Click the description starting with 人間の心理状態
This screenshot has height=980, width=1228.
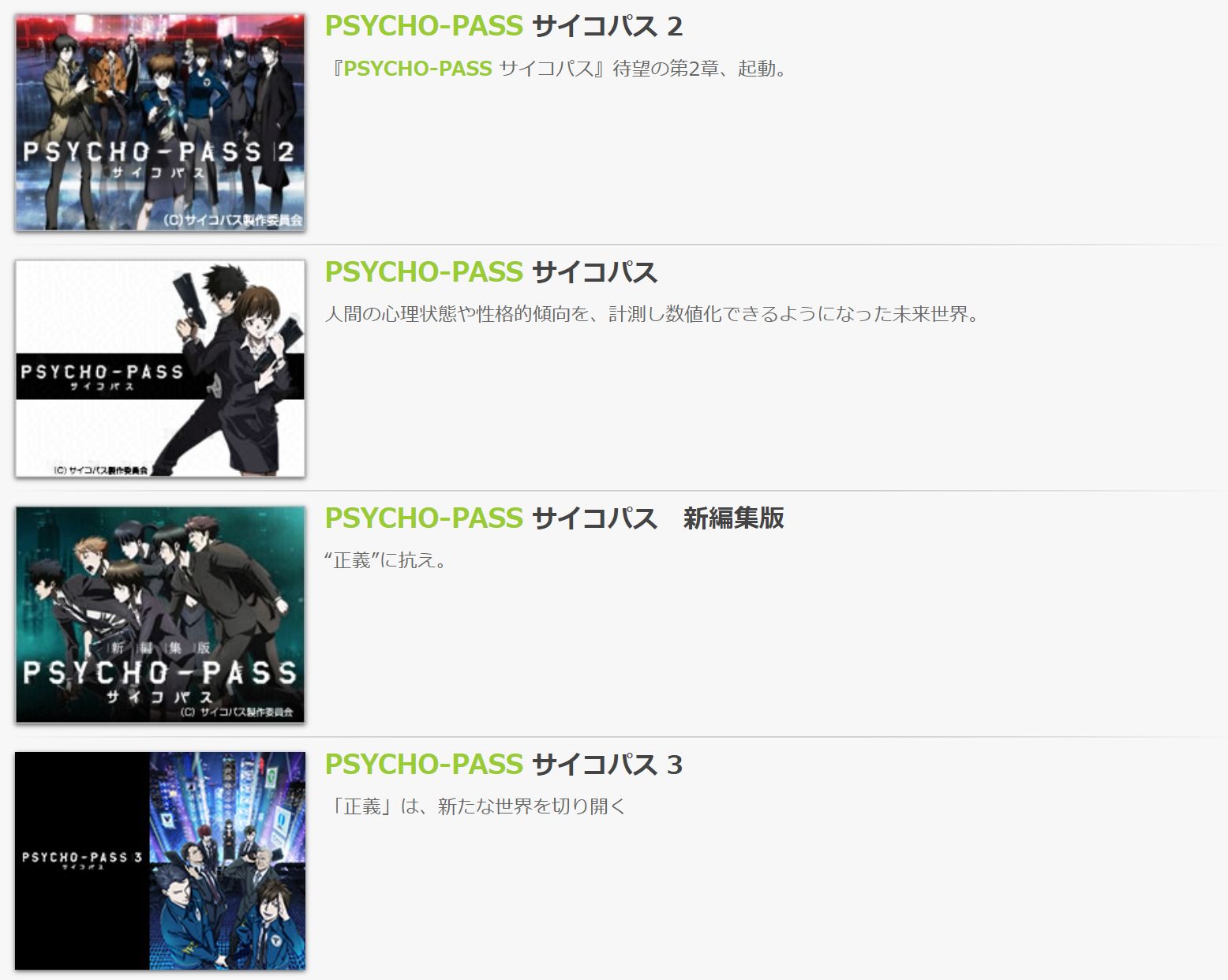pos(653,315)
